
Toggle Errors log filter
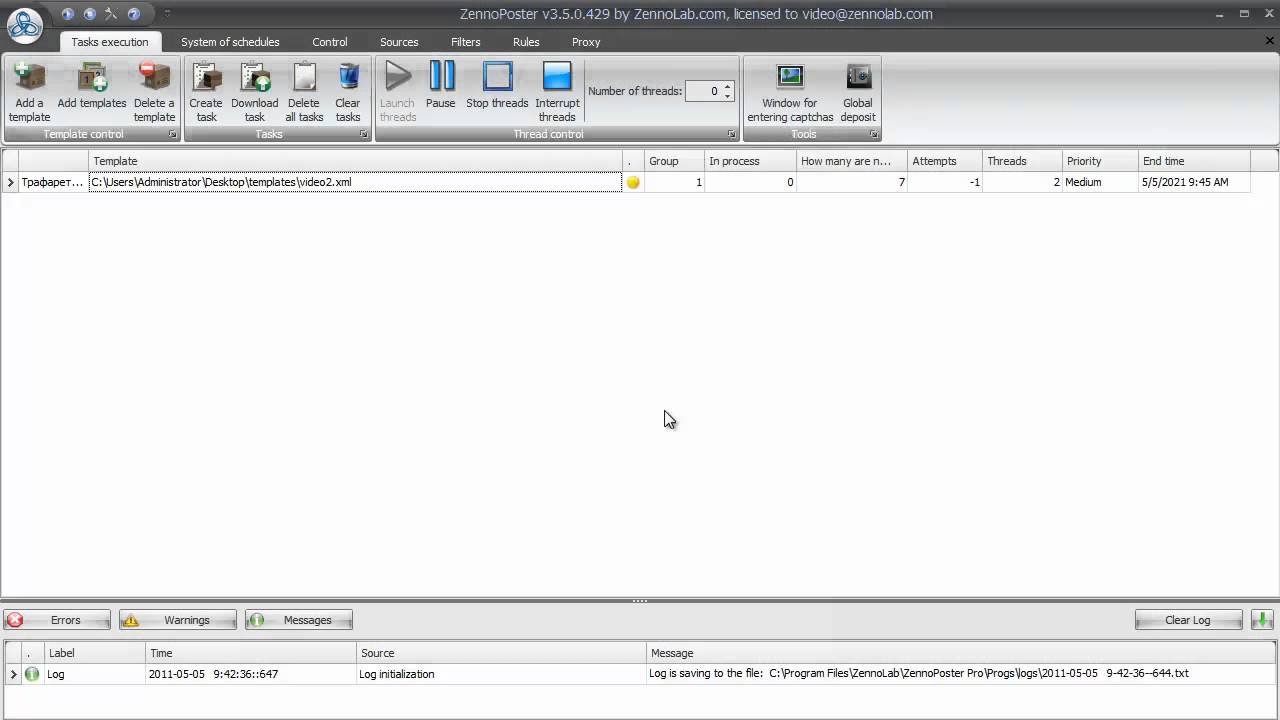pos(57,620)
